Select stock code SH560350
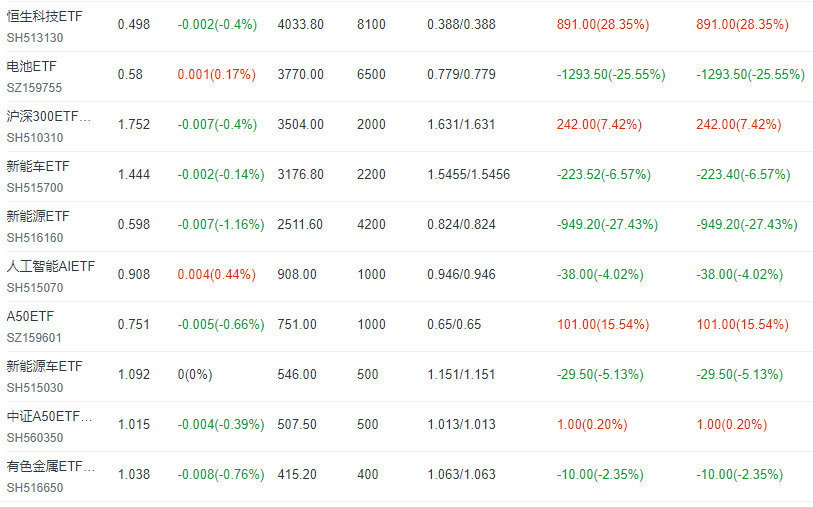Screen dimensions: 813x507 (x=35, y=438)
